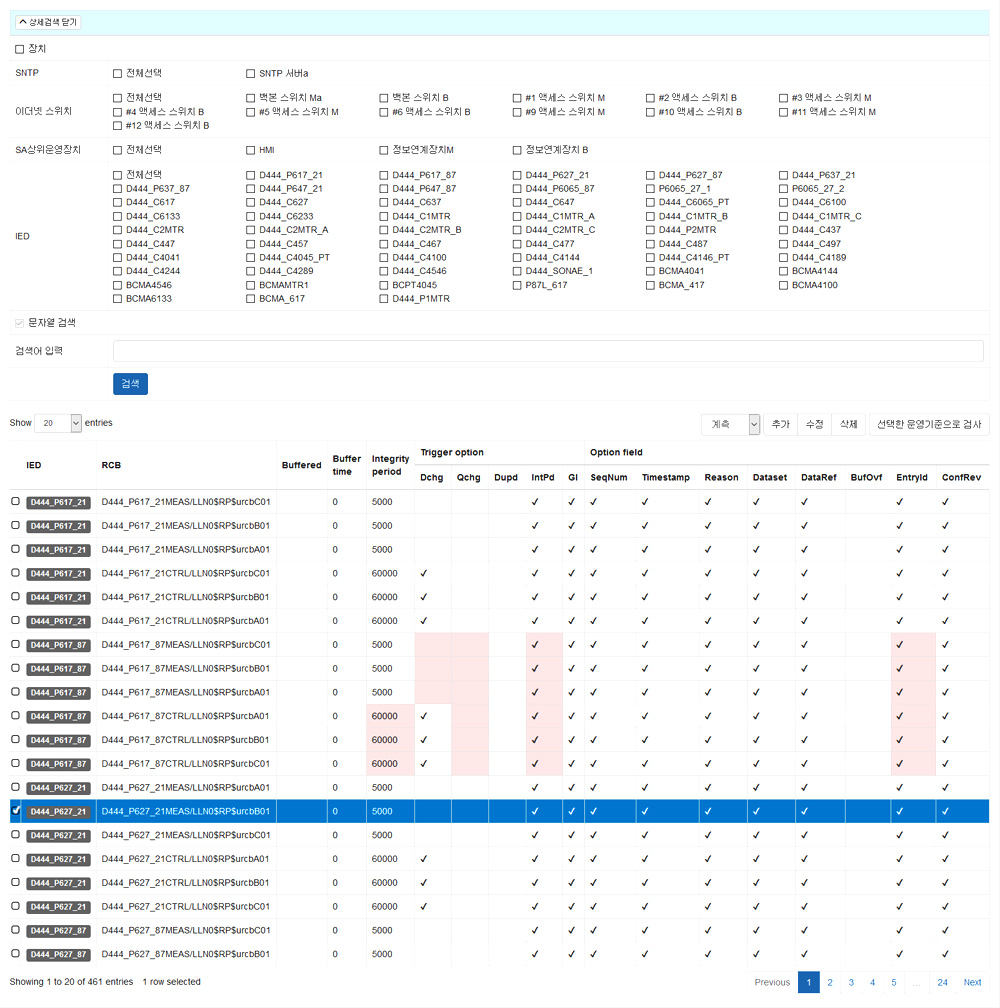Collapse the 상세검색 닫기 detail search panel
1000x1008 pixels.
click(x=48, y=22)
